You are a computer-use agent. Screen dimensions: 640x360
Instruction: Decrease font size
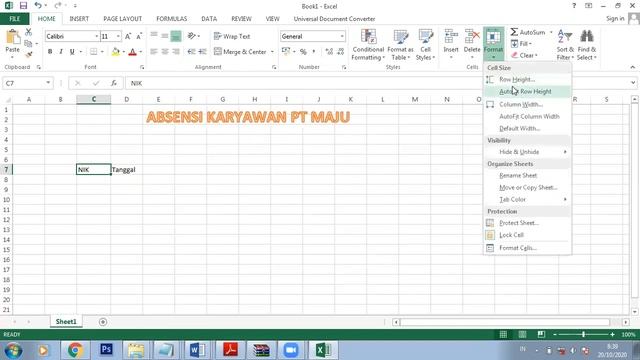pyautogui.click(x=139, y=36)
